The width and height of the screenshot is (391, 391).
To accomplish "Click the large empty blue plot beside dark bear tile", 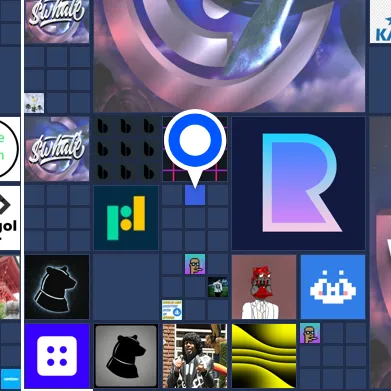I will 126,287.
